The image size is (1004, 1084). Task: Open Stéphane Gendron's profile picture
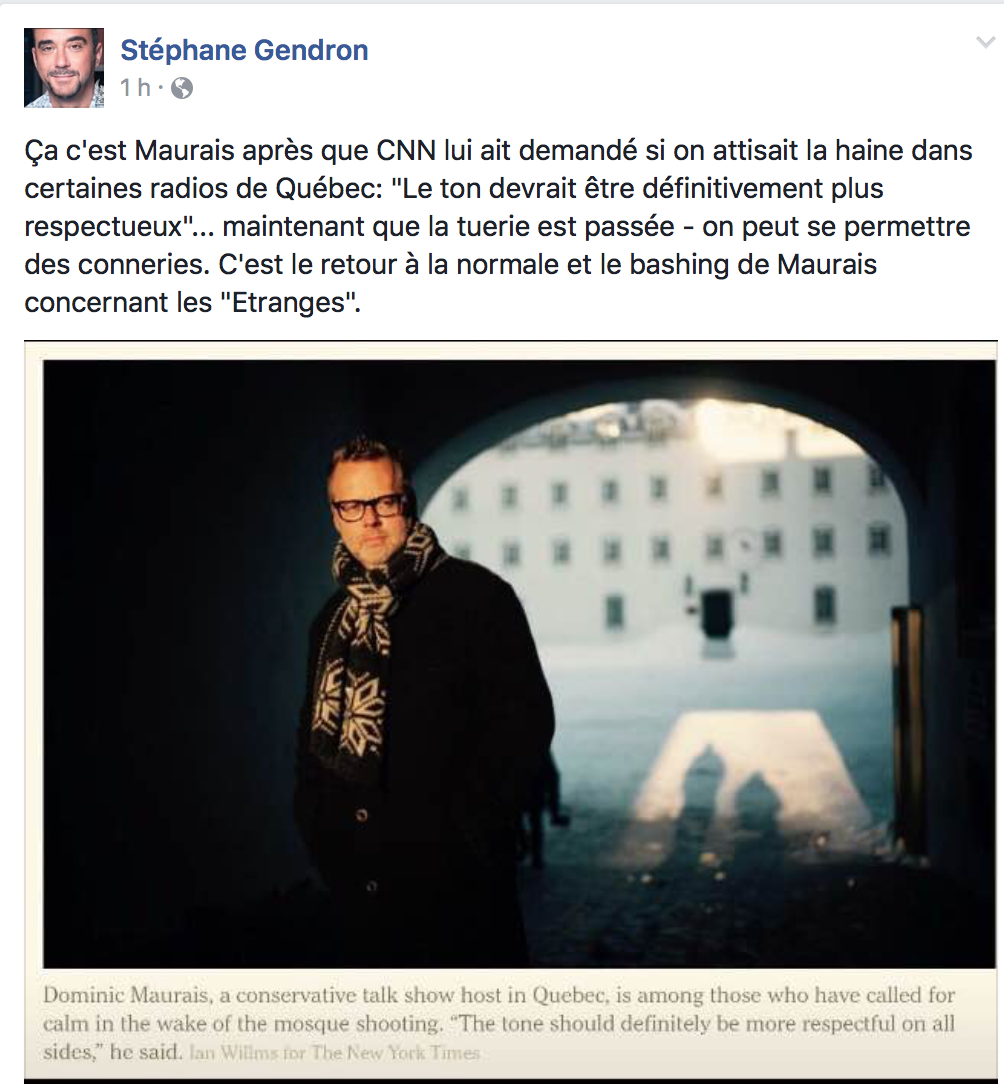pyautogui.click(x=64, y=68)
